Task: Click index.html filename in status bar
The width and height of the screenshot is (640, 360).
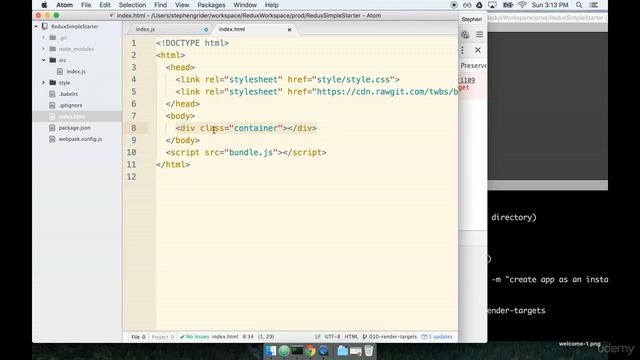Action: (225, 337)
